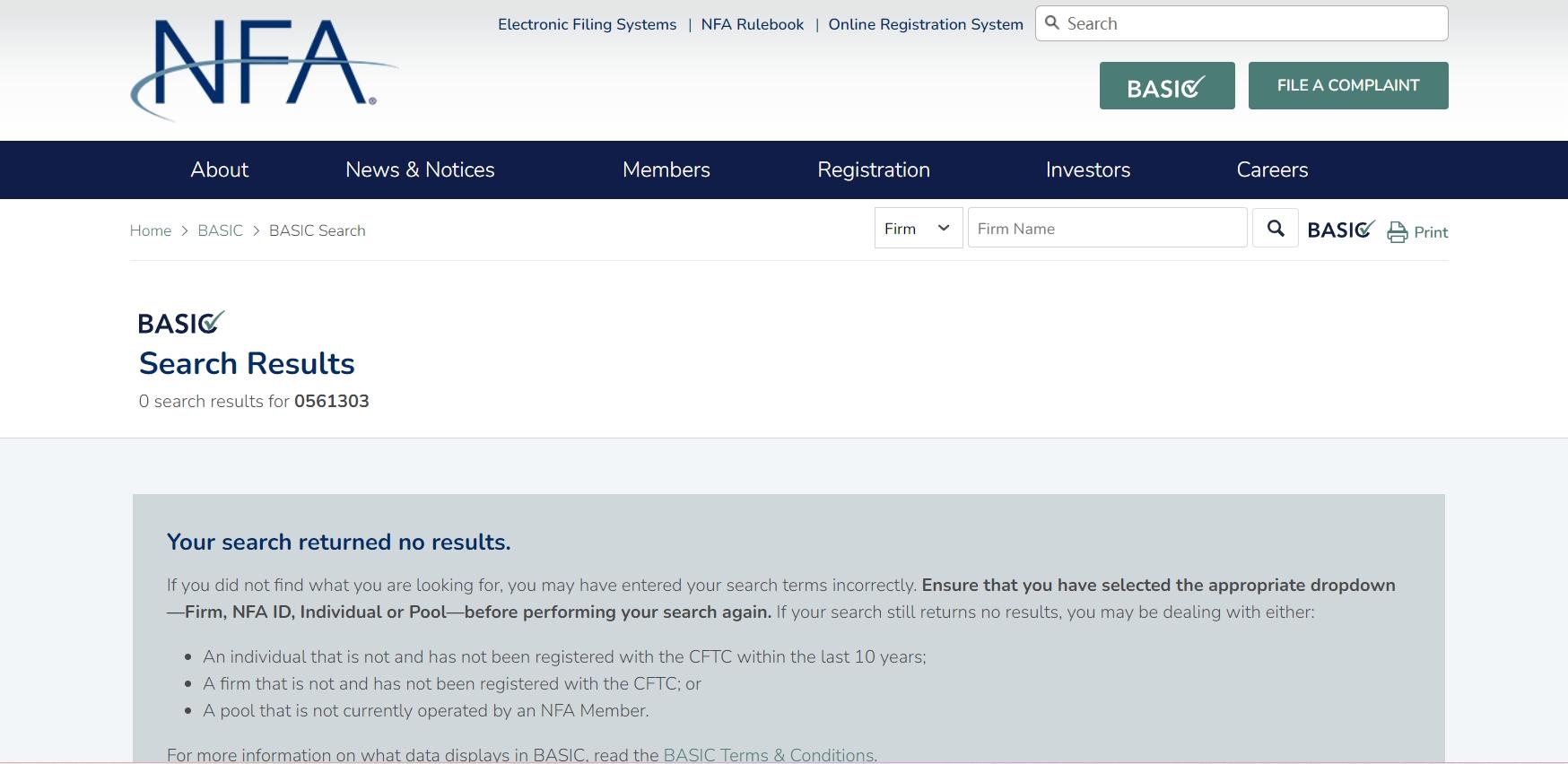Open the Electronic Filing Systems link

point(588,24)
